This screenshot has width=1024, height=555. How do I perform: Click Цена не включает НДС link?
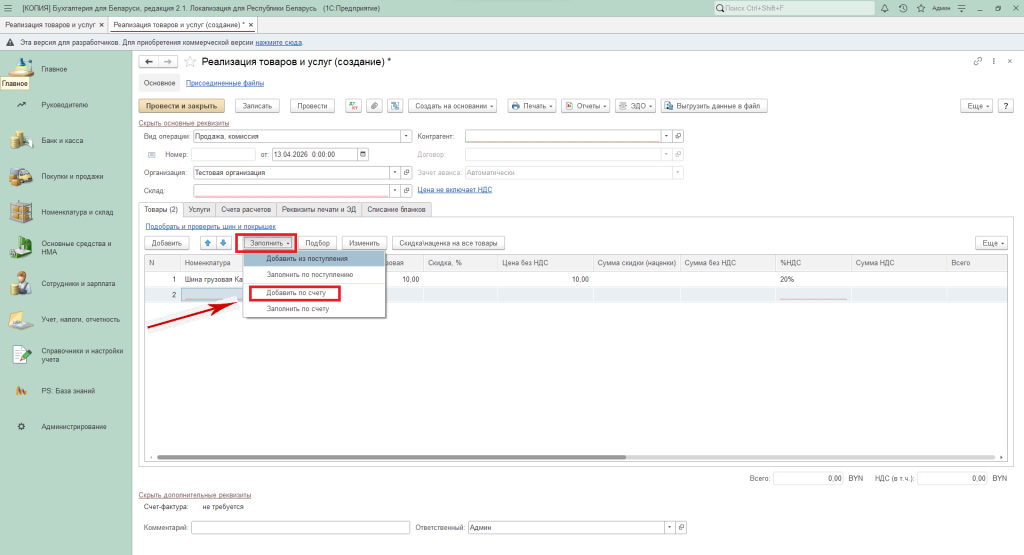[x=454, y=189]
